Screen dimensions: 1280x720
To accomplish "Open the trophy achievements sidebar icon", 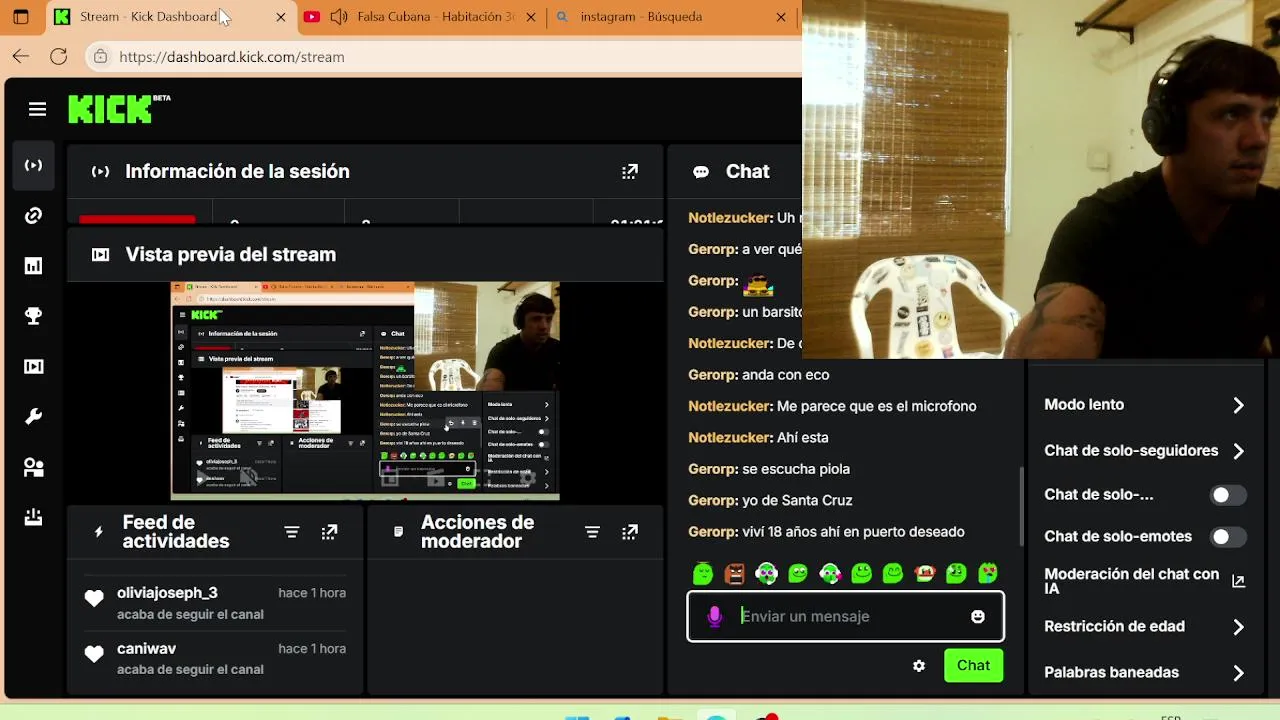I will tap(33, 316).
